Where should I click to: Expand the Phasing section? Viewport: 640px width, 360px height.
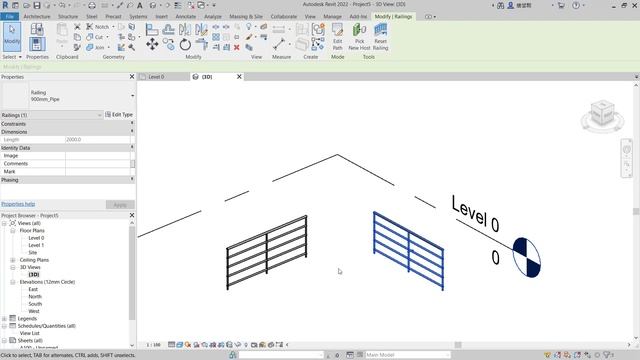pyautogui.click(x=132, y=179)
